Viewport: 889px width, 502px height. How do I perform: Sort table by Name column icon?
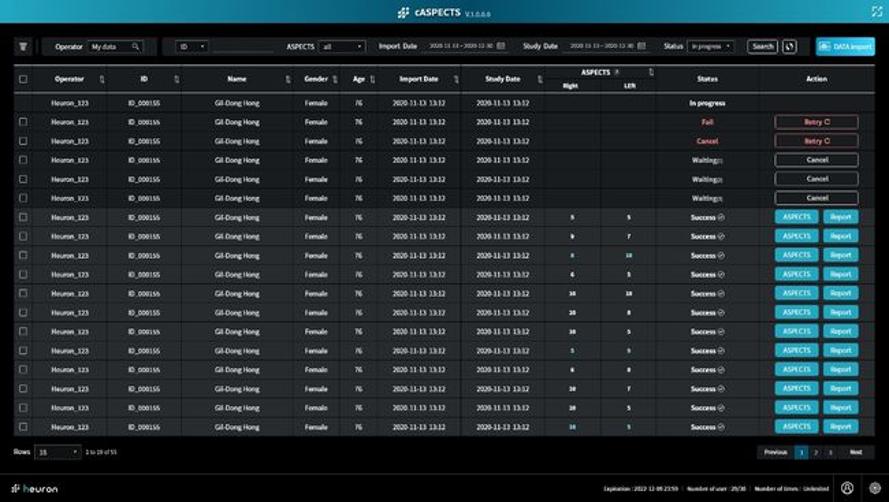point(288,79)
